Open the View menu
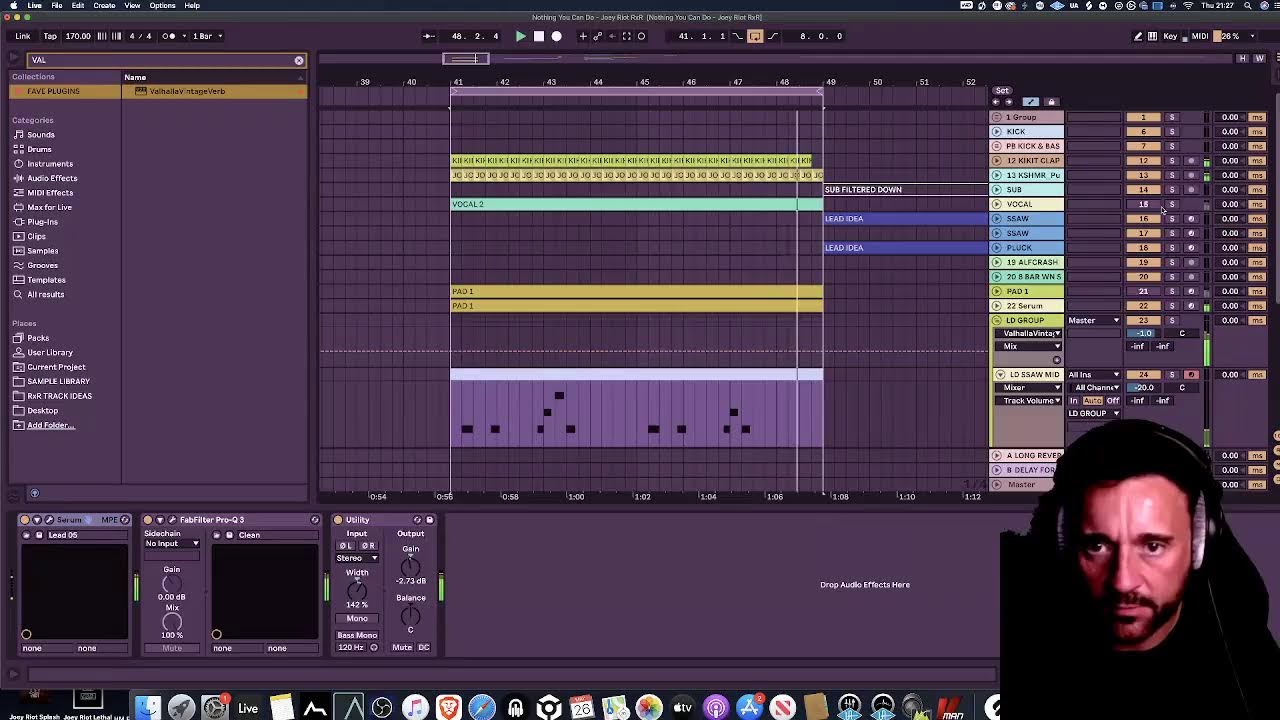Screen dimensions: 1280x720 (x=132, y=6)
